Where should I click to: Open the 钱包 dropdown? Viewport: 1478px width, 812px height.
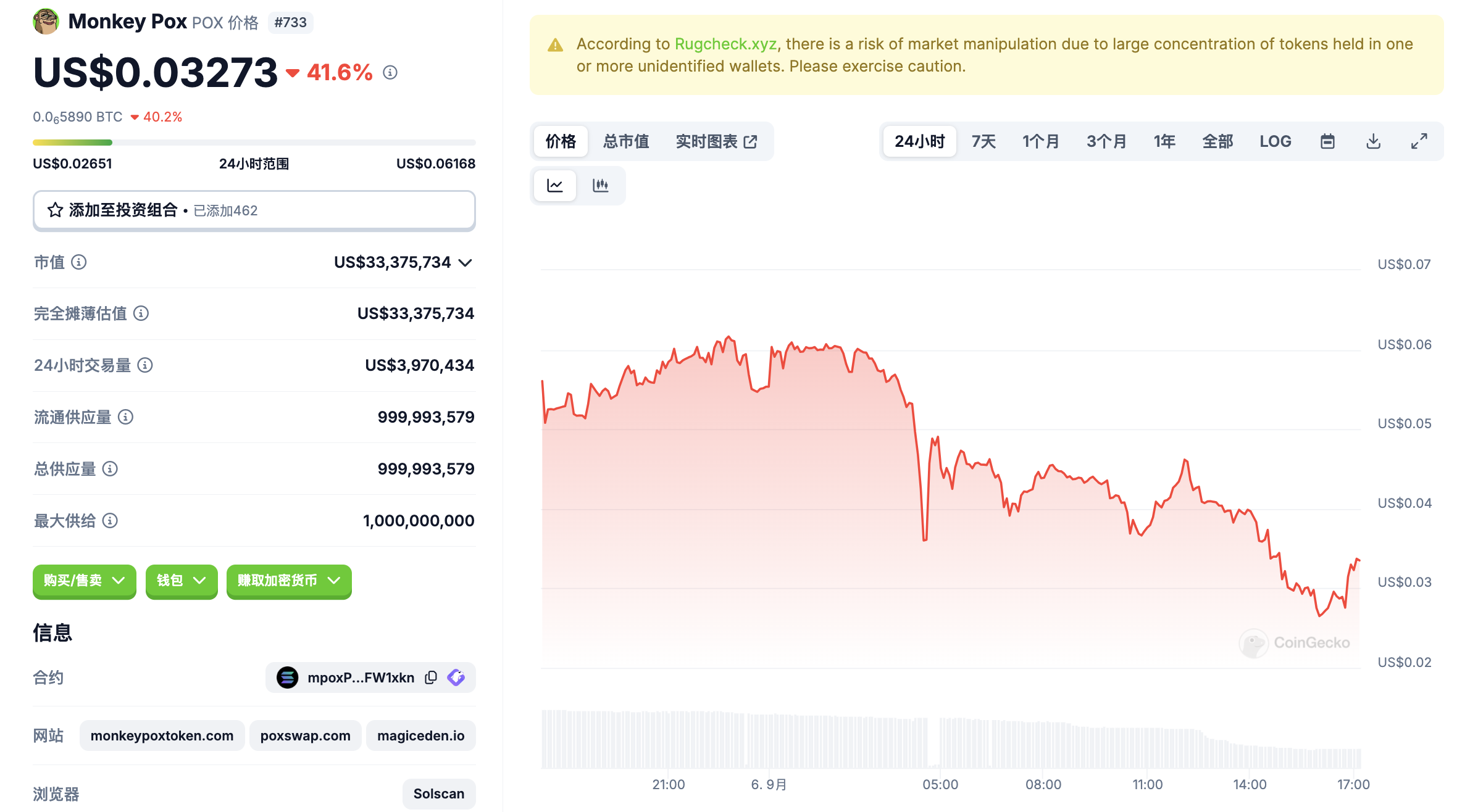[181, 581]
